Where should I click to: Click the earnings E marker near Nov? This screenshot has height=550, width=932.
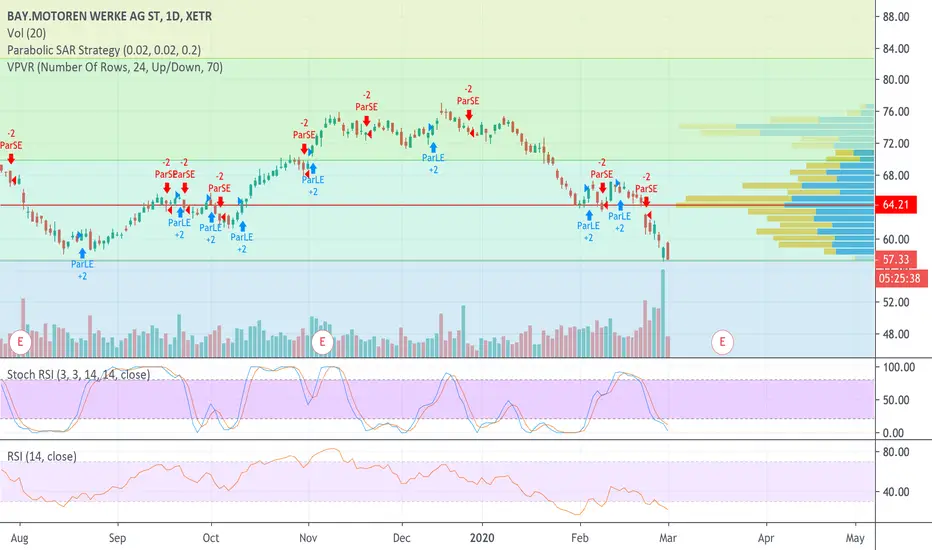(322, 342)
